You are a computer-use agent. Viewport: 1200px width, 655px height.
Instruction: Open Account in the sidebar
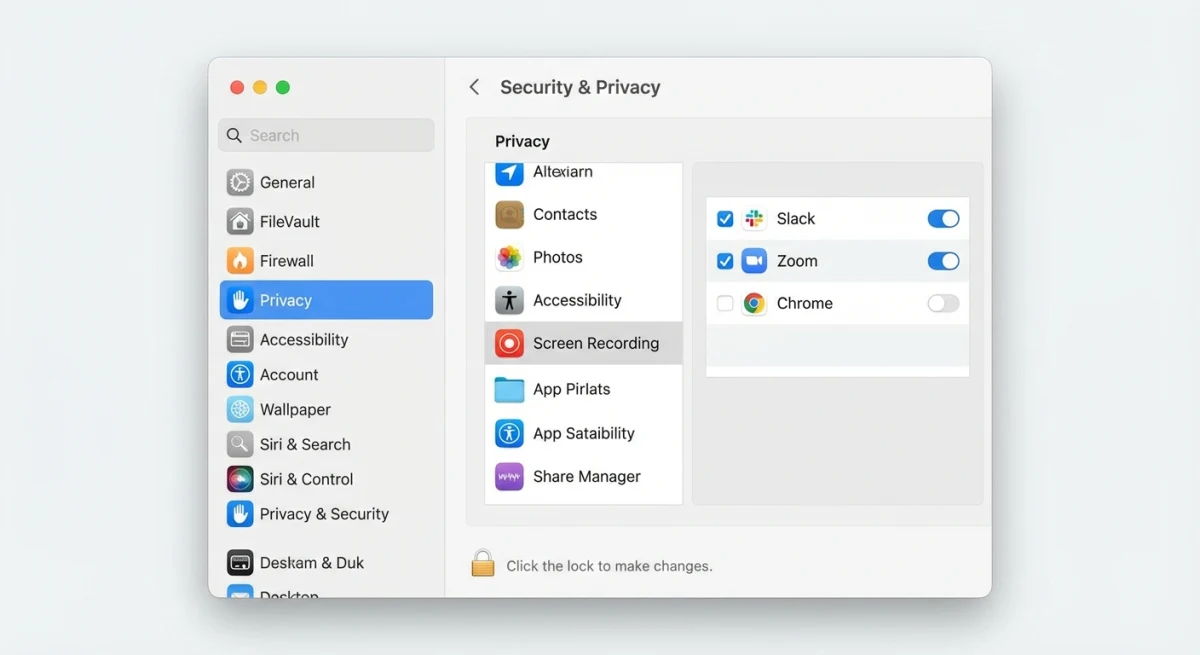coord(326,374)
